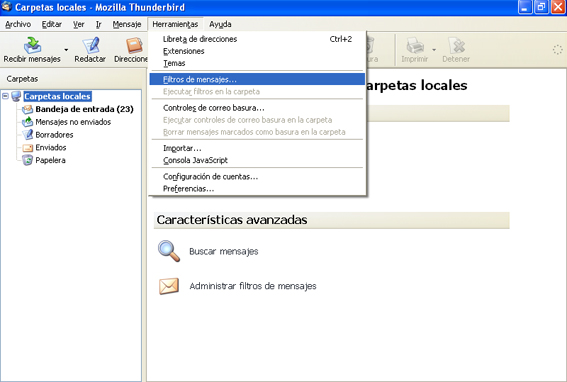The image size is (567, 382).
Task: Click the Thunderbird icon in title bar
Action: pyautogui.click(x=7, y=7)
